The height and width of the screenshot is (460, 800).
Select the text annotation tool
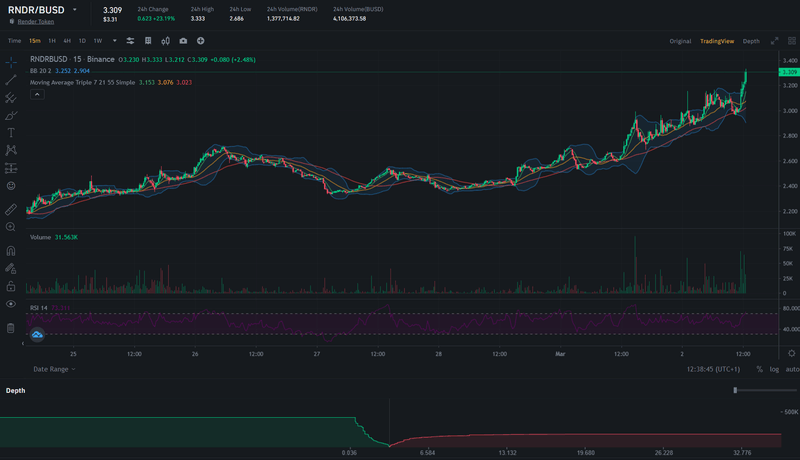[11, 132]
